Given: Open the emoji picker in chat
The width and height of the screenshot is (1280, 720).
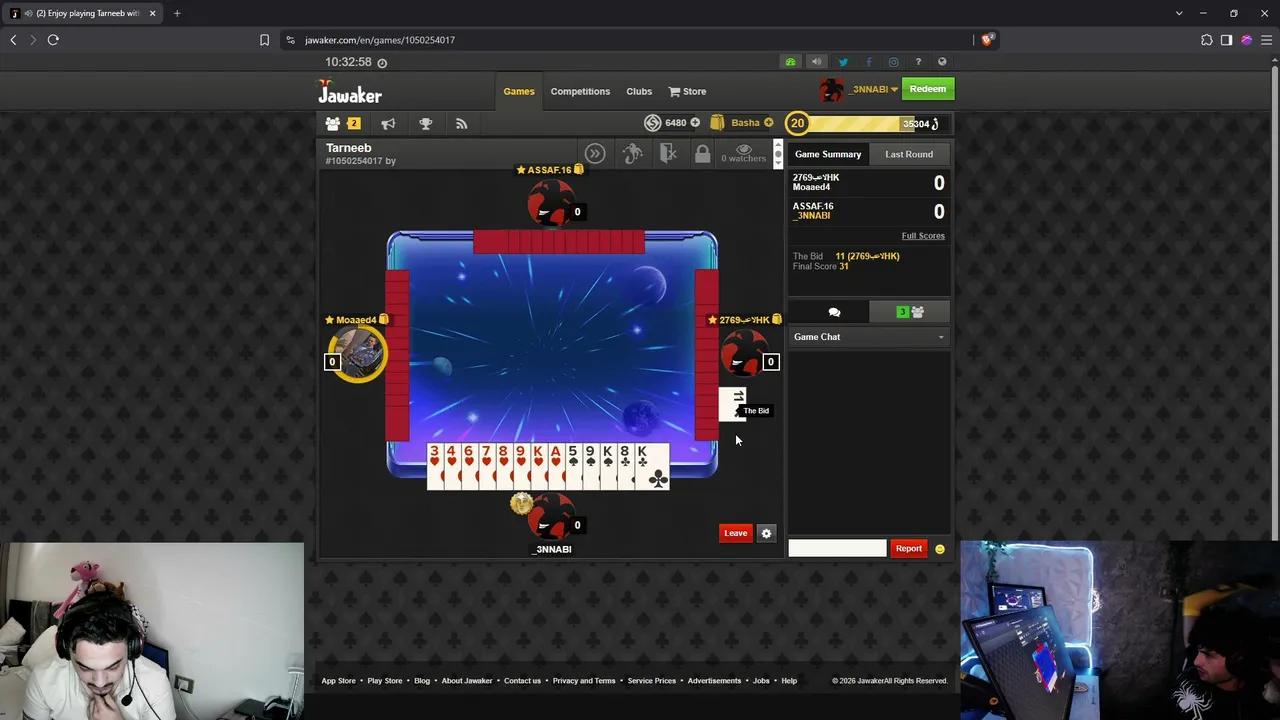Looking at the screenshot, I should [x=940, y=549].
